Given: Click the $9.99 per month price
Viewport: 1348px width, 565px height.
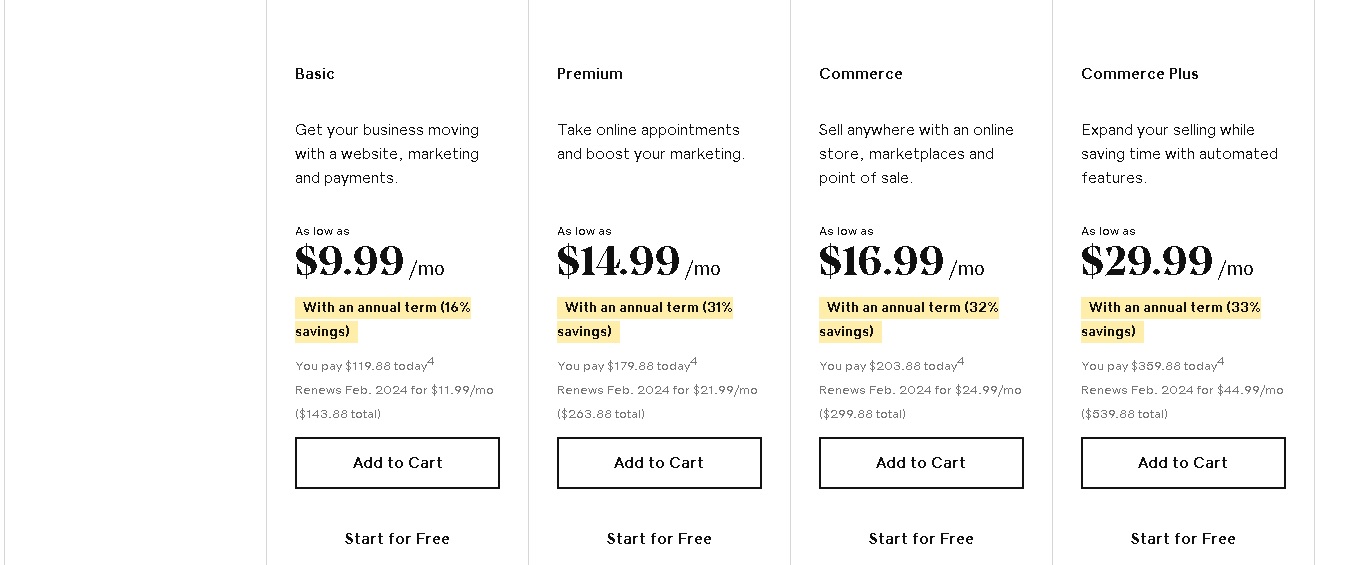Looking at the screenshot, I should (x=370, y=262).
